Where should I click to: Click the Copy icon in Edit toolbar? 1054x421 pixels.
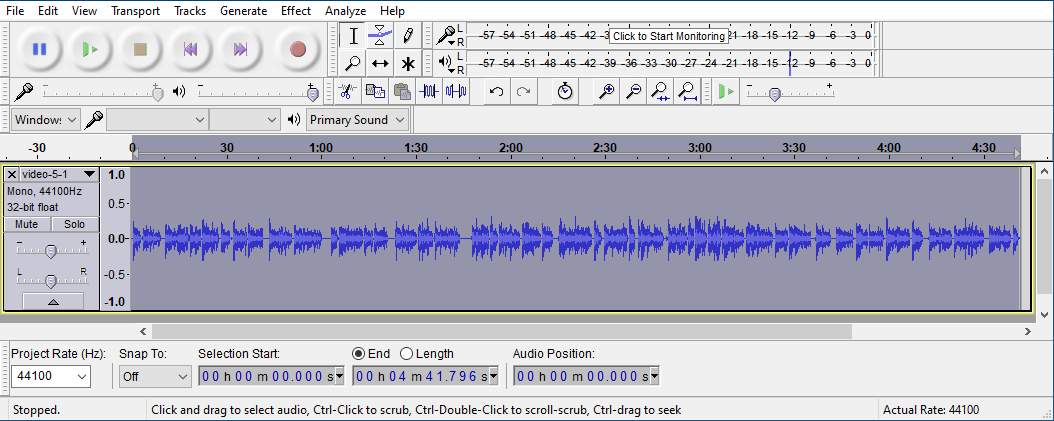tap(374, 91)
